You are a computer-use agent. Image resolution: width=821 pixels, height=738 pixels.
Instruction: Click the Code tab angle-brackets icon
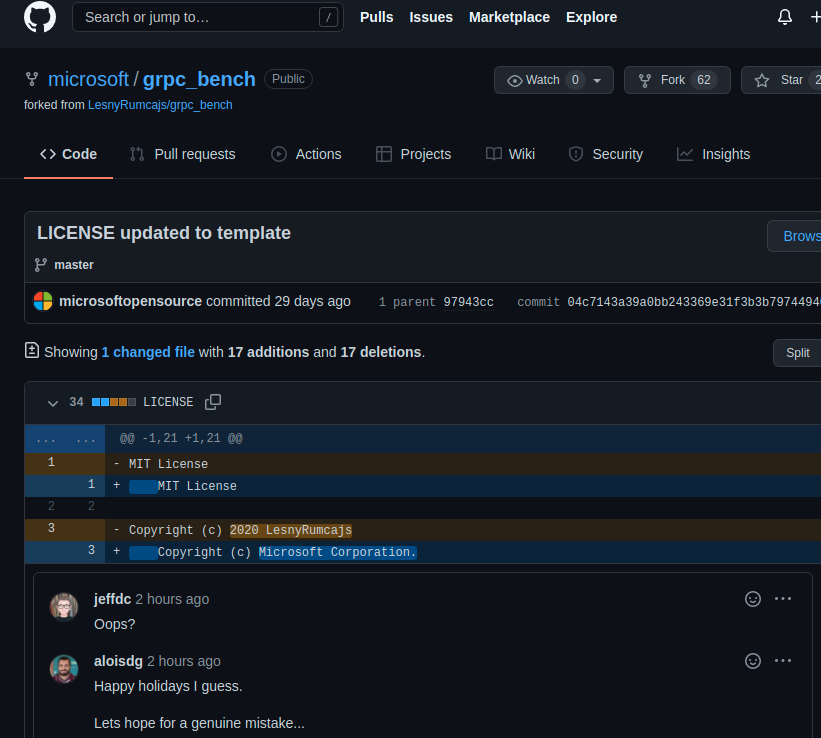pos(48,154)
